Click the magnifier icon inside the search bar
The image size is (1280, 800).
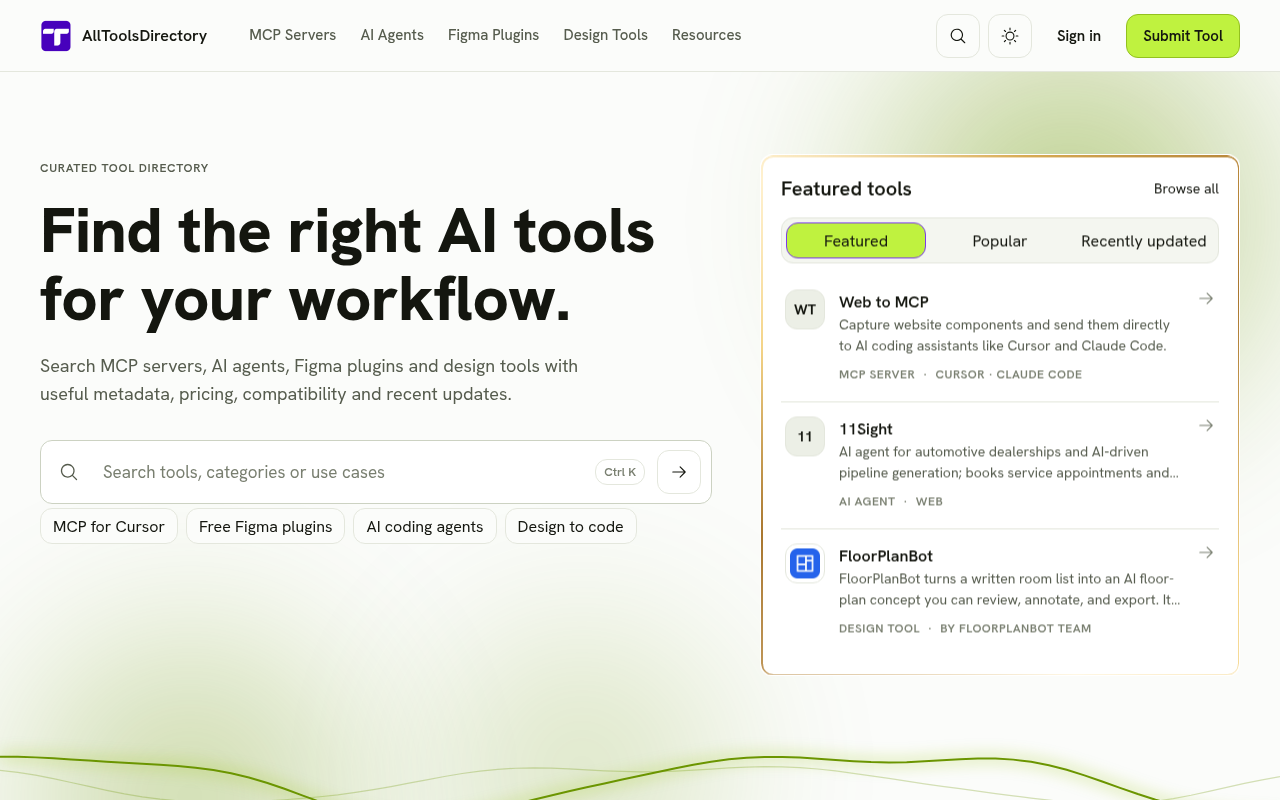[69, 472]
